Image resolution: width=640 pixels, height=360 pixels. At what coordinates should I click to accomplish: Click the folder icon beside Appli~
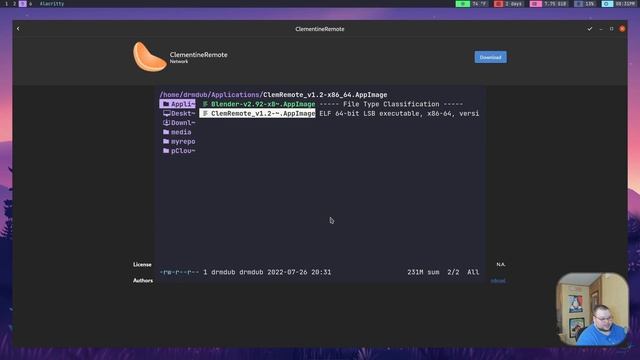(166, 104)
